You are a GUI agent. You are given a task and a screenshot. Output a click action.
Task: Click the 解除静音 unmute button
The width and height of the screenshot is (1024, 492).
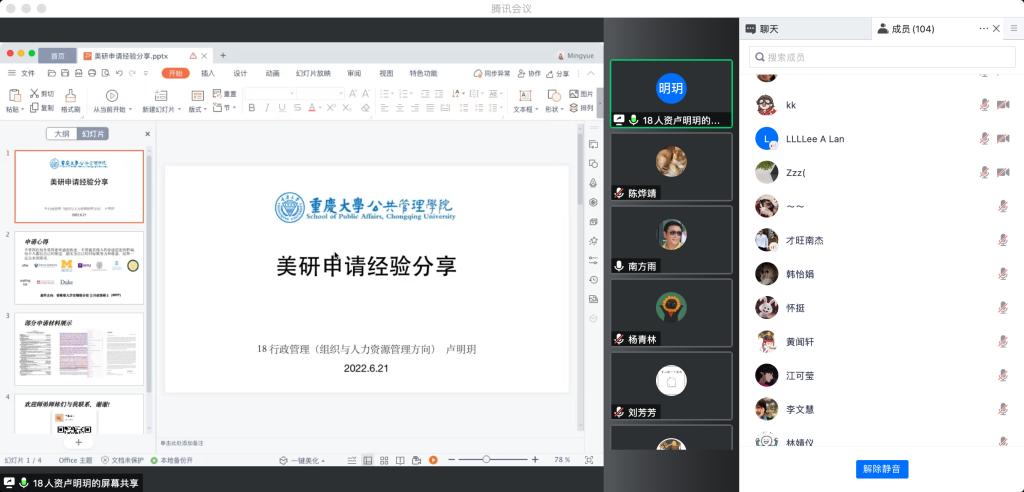882,469
